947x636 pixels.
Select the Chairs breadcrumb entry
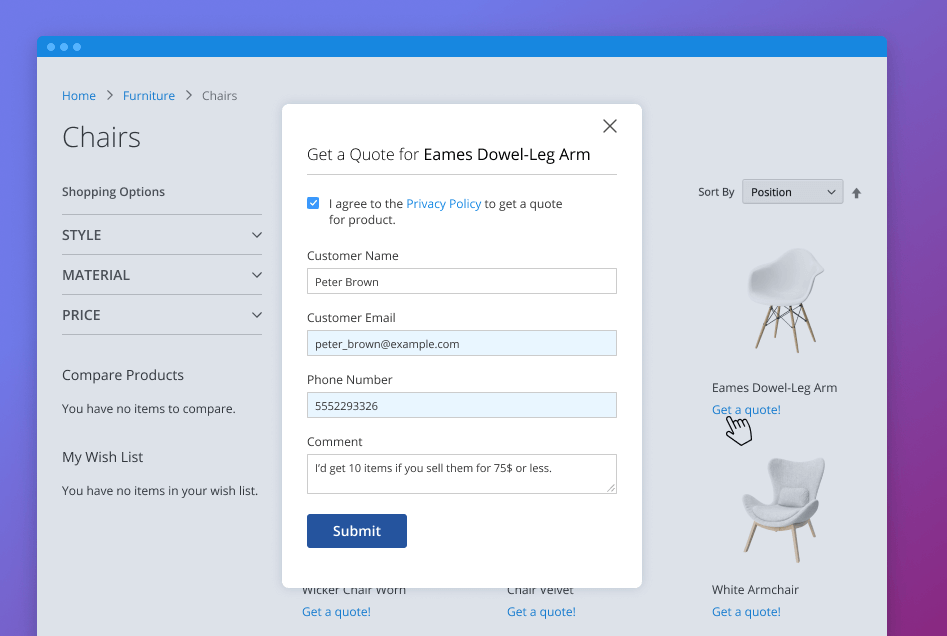(219, 95)
